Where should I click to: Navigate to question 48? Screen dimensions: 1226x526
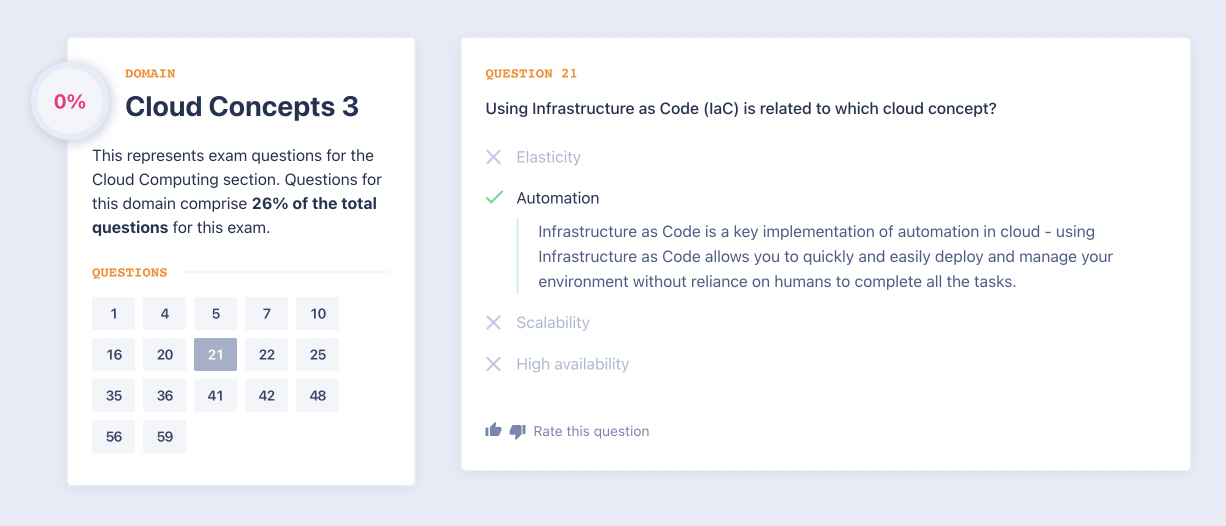tap(318, 396)
